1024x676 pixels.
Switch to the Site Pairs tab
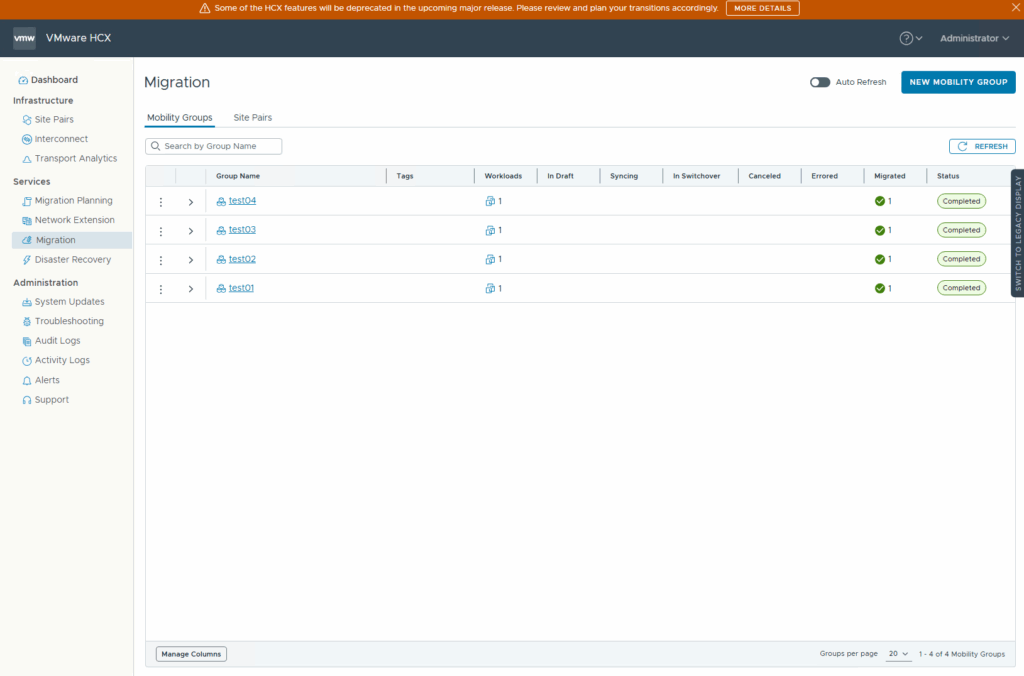pos(252,117)
